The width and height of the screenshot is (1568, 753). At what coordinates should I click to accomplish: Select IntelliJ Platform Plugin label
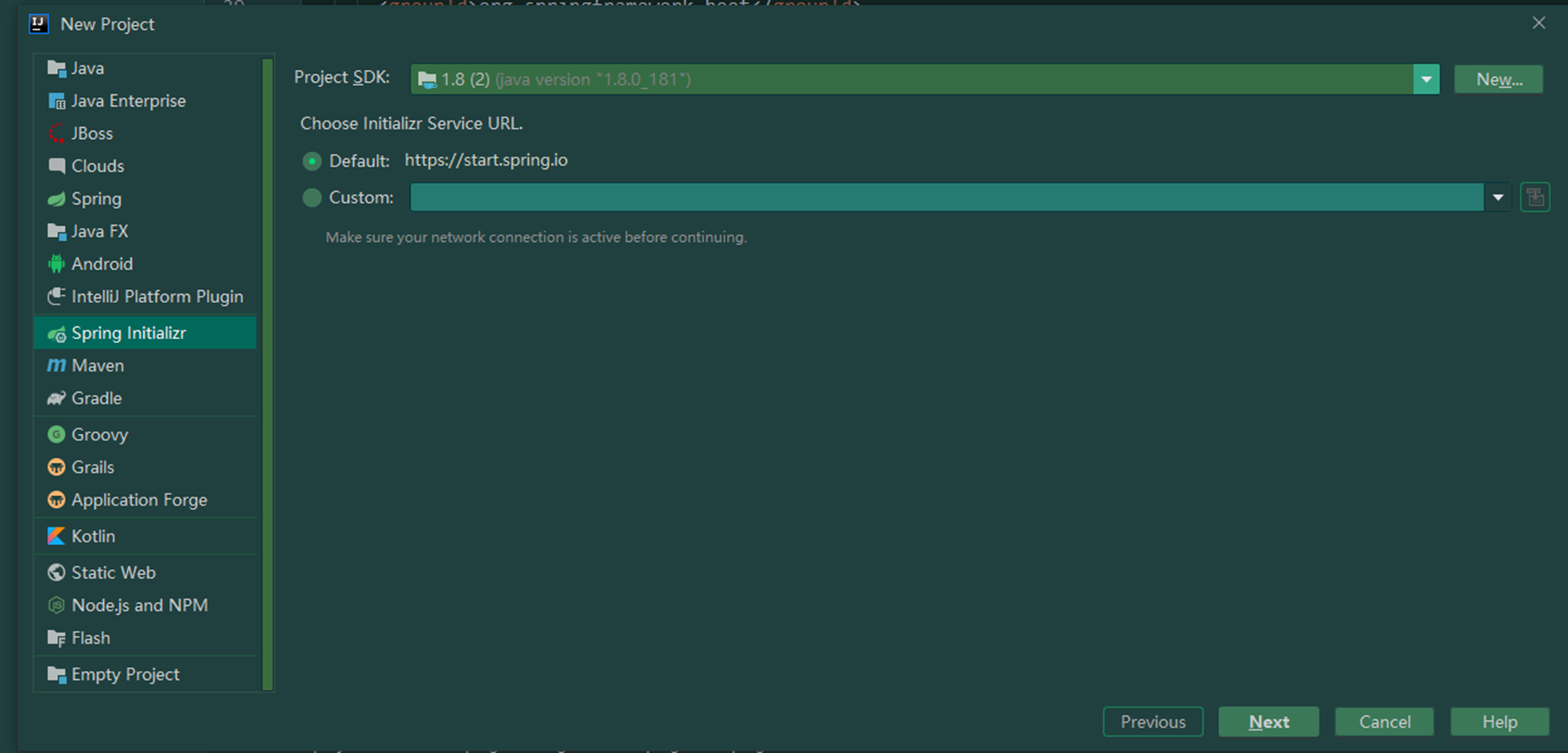click(157, 297)
